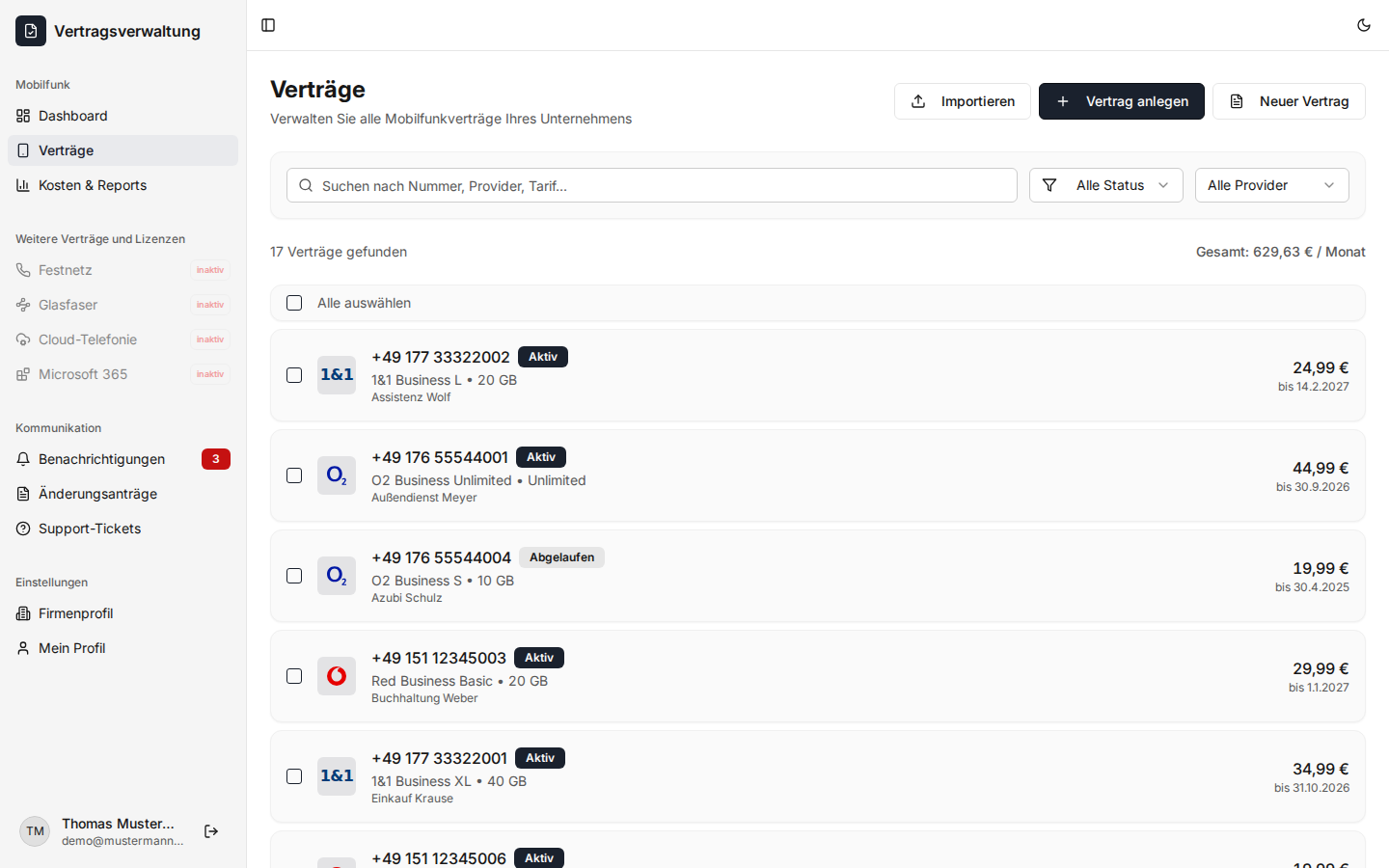Toggle the sidebar panel icon
1389x868 pixels.
268,25
